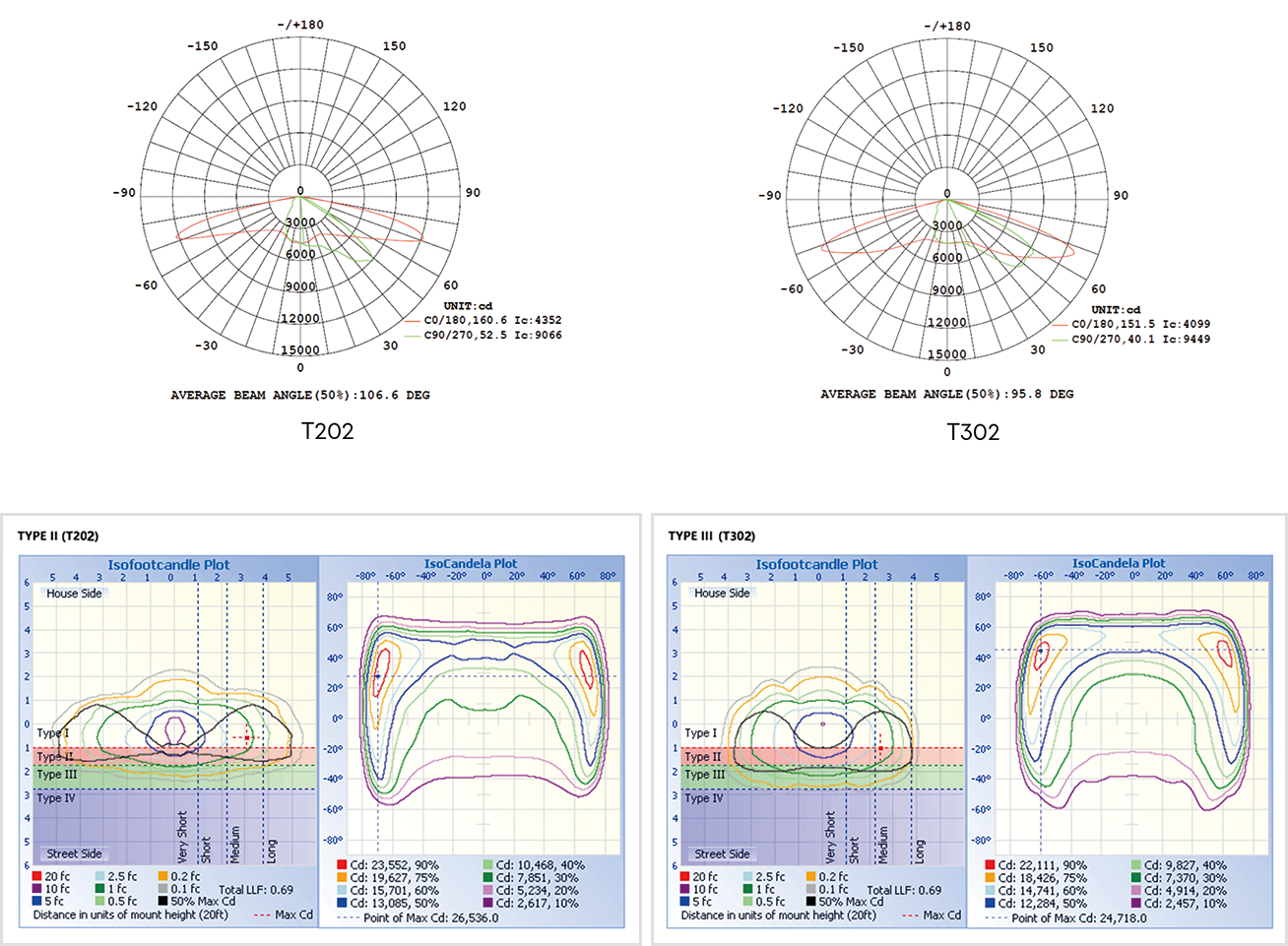Click the red Cd: 23,552, 90% swatch
This screenshot has width=1288, height=946.
click(x=342, y=865)
